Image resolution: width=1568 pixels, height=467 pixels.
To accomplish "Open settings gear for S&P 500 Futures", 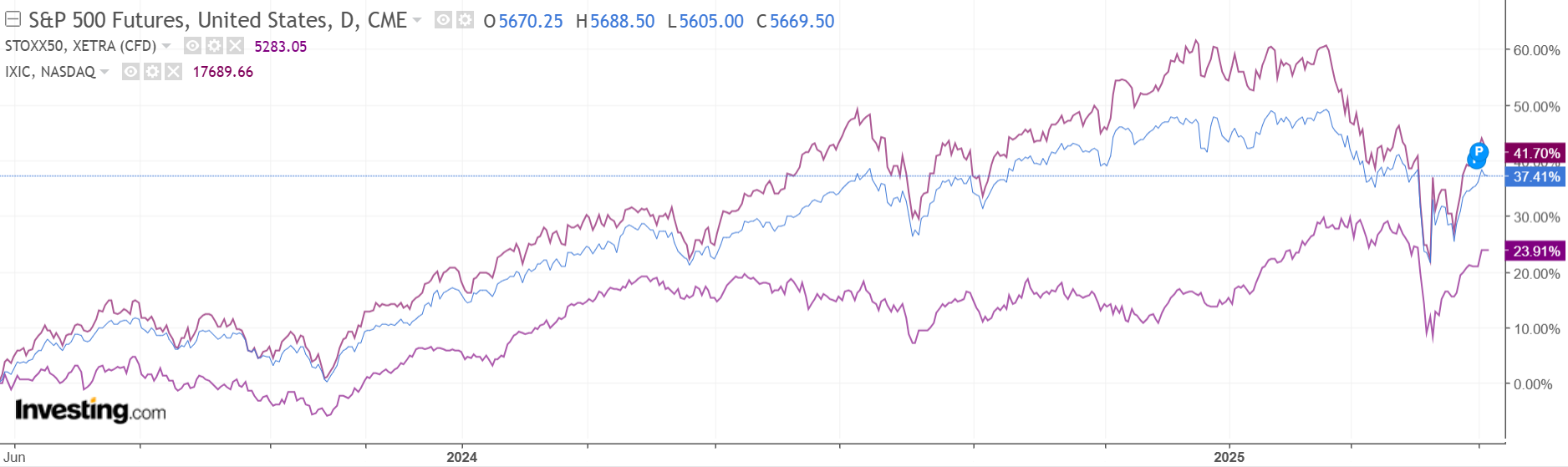I will [x=465, y=20].
